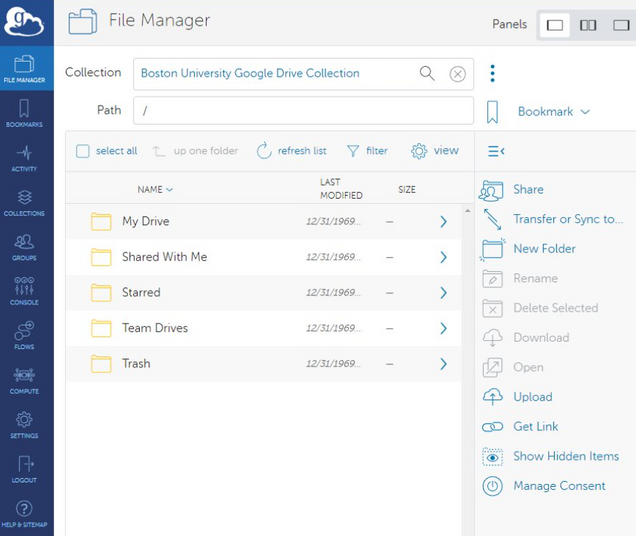Click the Upload action
Screen dimensions: 636x536
(517, 397)
